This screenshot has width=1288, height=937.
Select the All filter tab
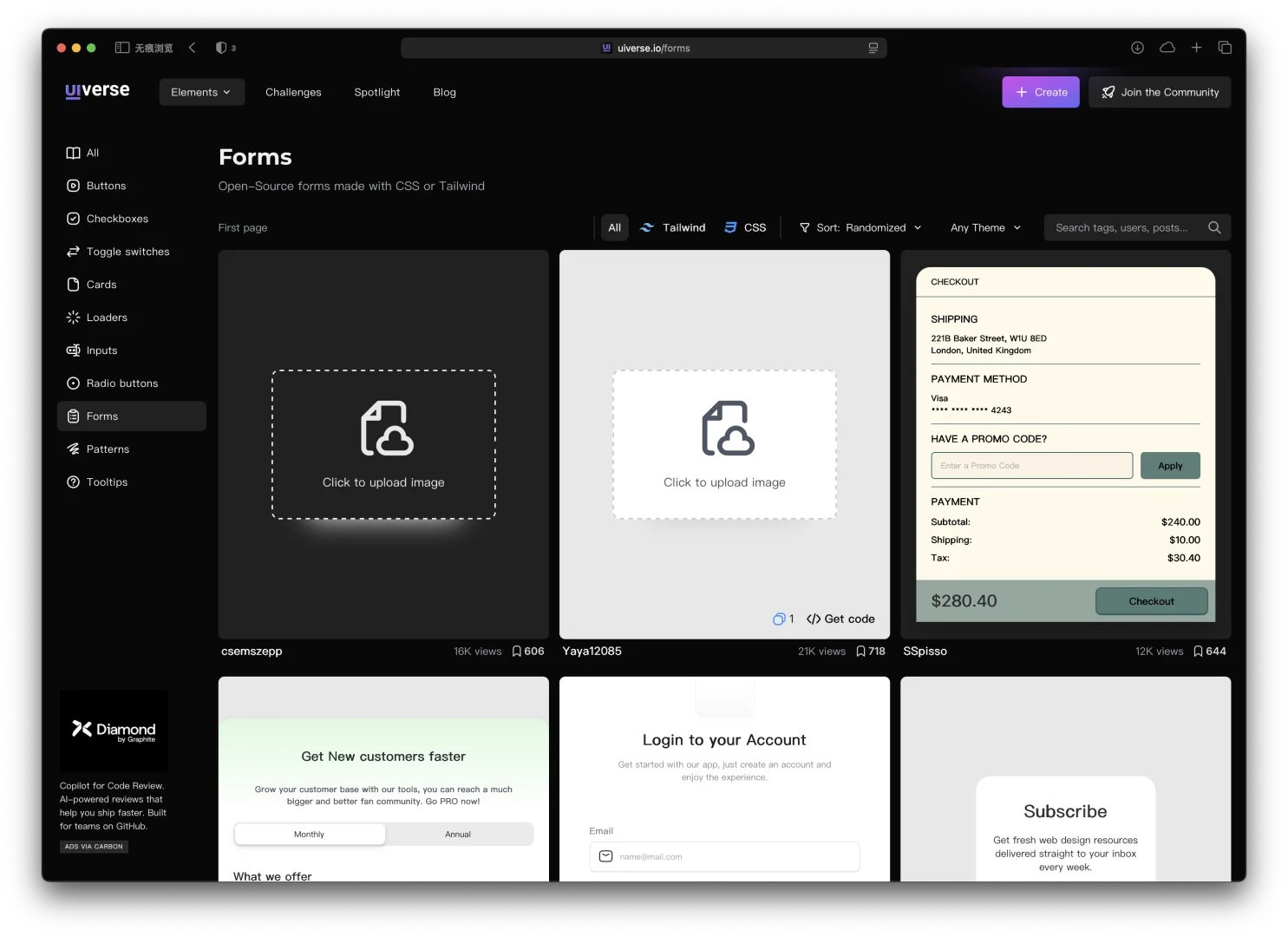615,227
